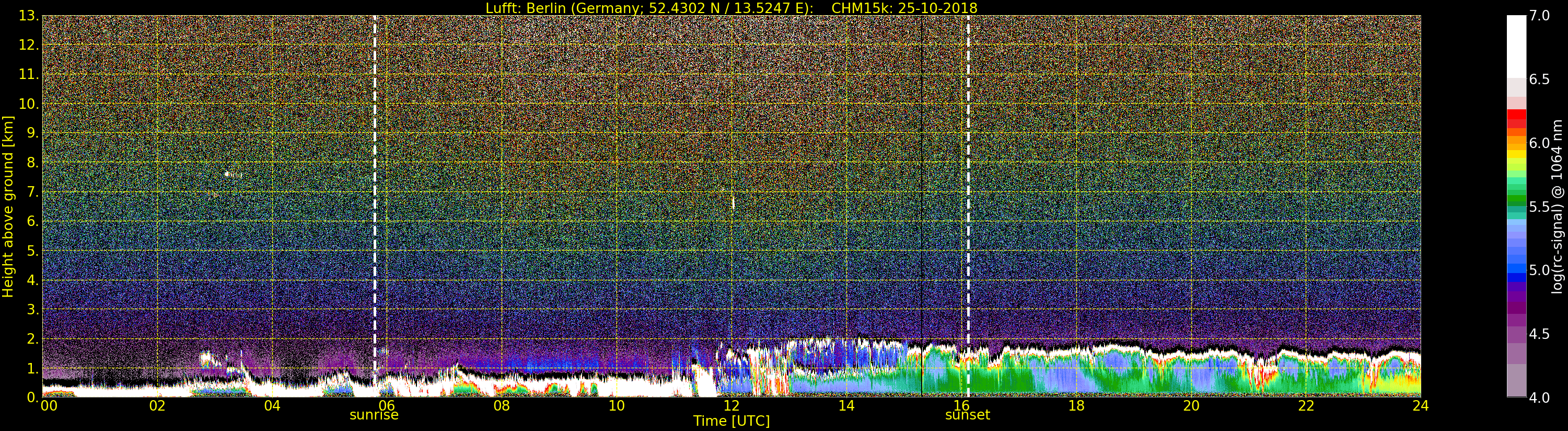Viewport: 1568px width, 431px height.
Task: Click the '22' time axis tick label
Action: 1306,405
